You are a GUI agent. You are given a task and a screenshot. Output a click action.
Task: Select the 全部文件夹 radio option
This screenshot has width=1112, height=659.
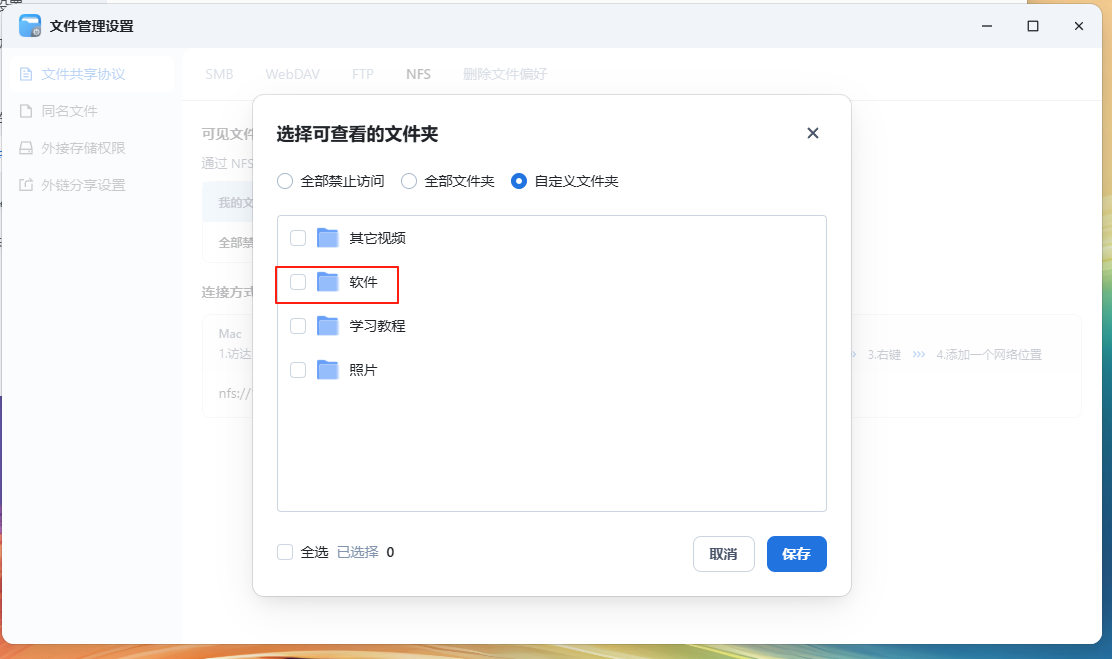[409, 182]
